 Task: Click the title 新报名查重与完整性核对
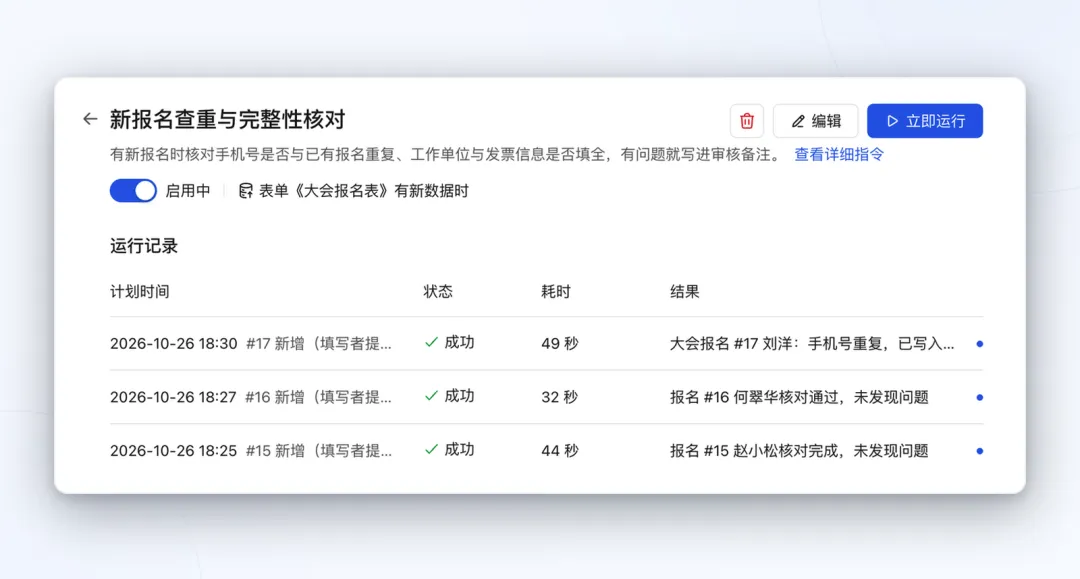227,120
